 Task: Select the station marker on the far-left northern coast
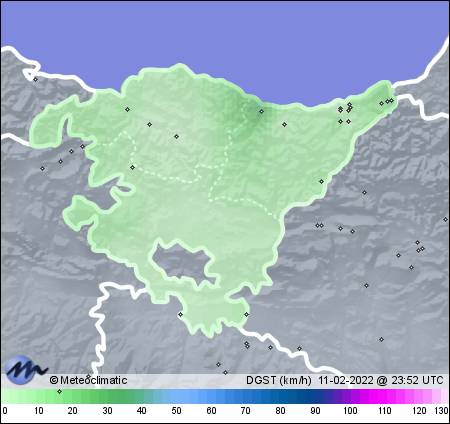(36, 79)
